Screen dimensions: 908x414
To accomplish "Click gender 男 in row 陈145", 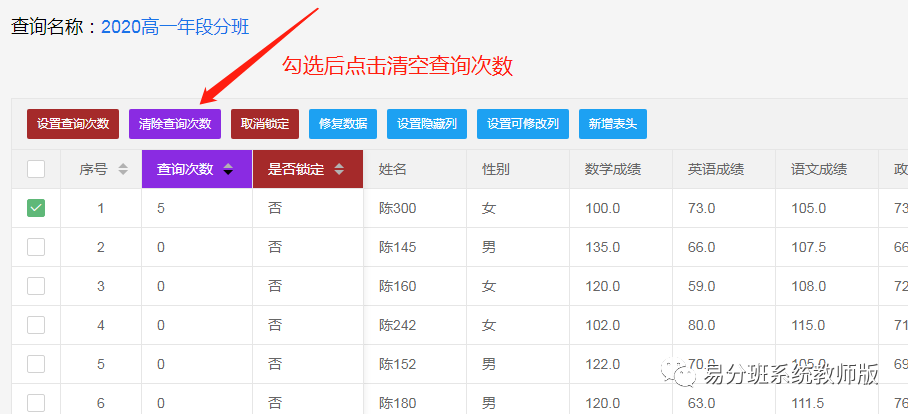I will [x=489, y=247].
